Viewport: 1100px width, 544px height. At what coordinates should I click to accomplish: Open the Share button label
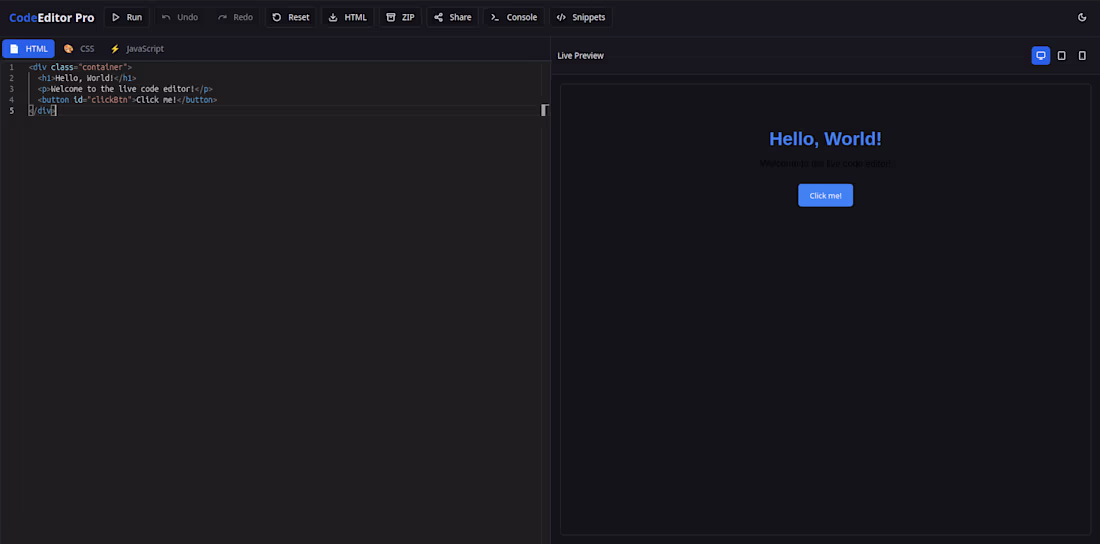pyautogui.click(x=460, y=18)
